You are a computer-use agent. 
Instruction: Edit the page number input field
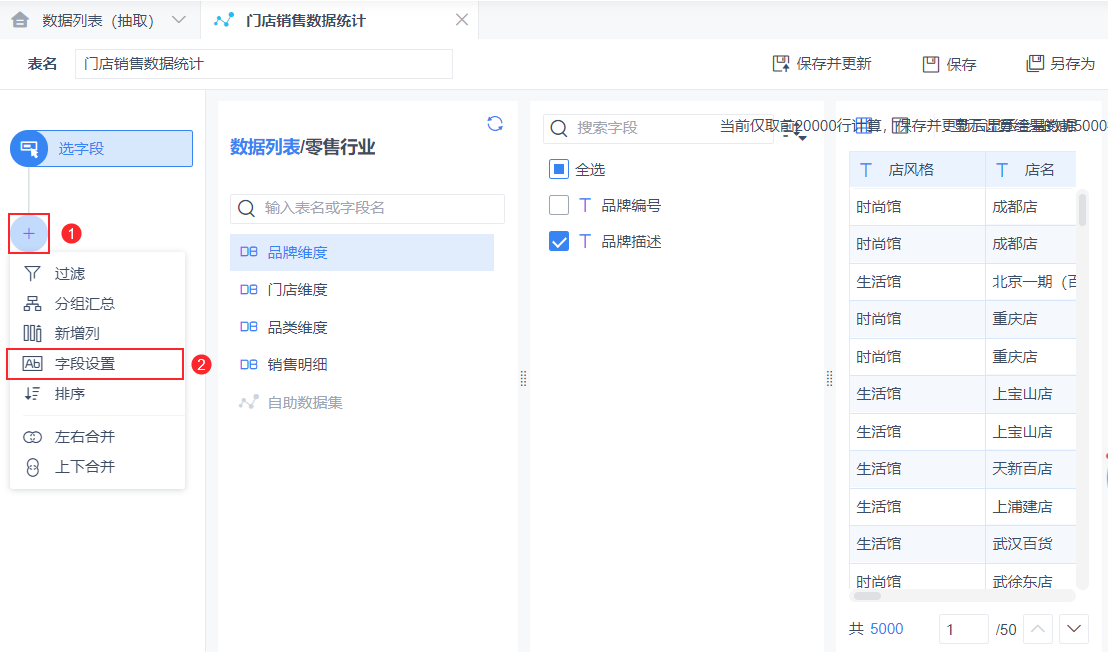963,629
